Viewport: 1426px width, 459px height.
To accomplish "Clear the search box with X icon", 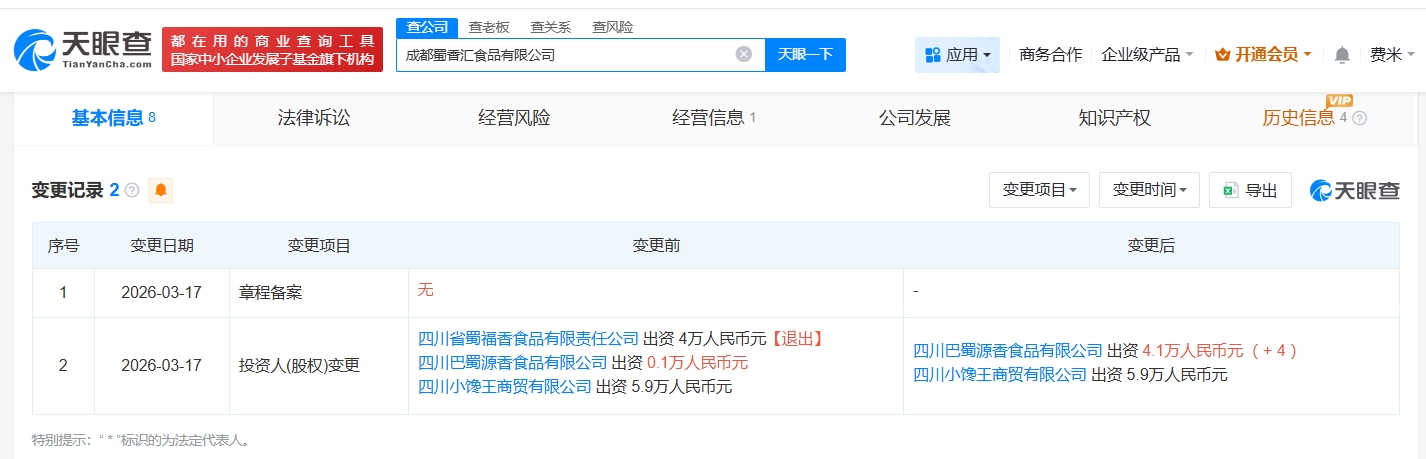I will pos(743,54).
